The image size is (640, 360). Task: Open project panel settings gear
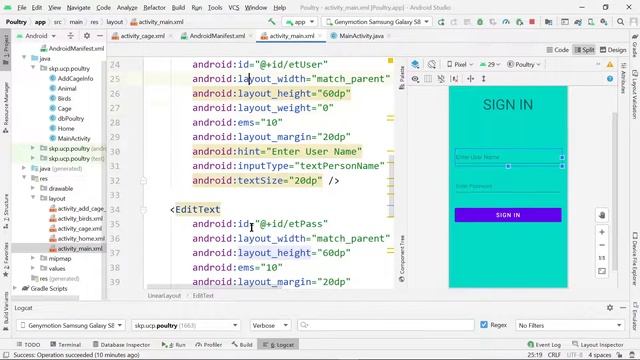click(x=87, y=36)
